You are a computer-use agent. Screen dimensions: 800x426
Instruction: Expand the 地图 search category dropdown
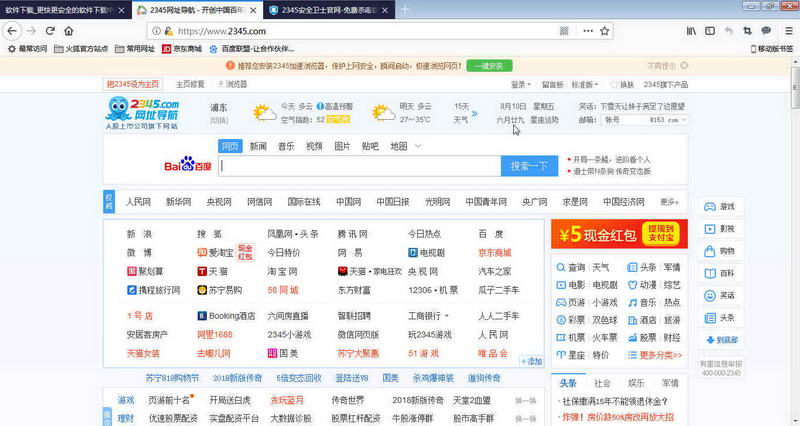pyautogui.click(x=404, y=146)
